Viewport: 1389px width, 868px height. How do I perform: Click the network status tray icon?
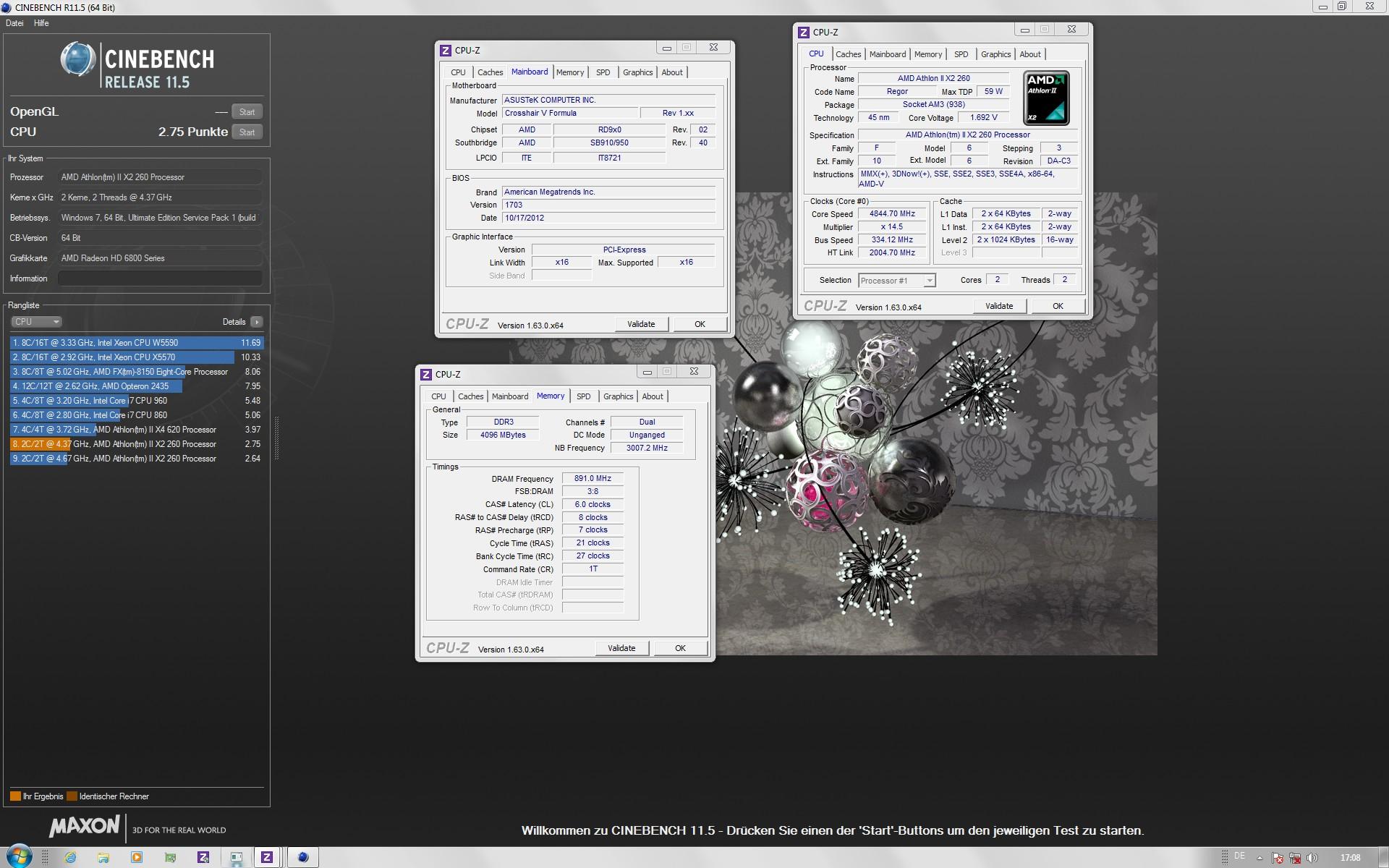[1295, 858]
